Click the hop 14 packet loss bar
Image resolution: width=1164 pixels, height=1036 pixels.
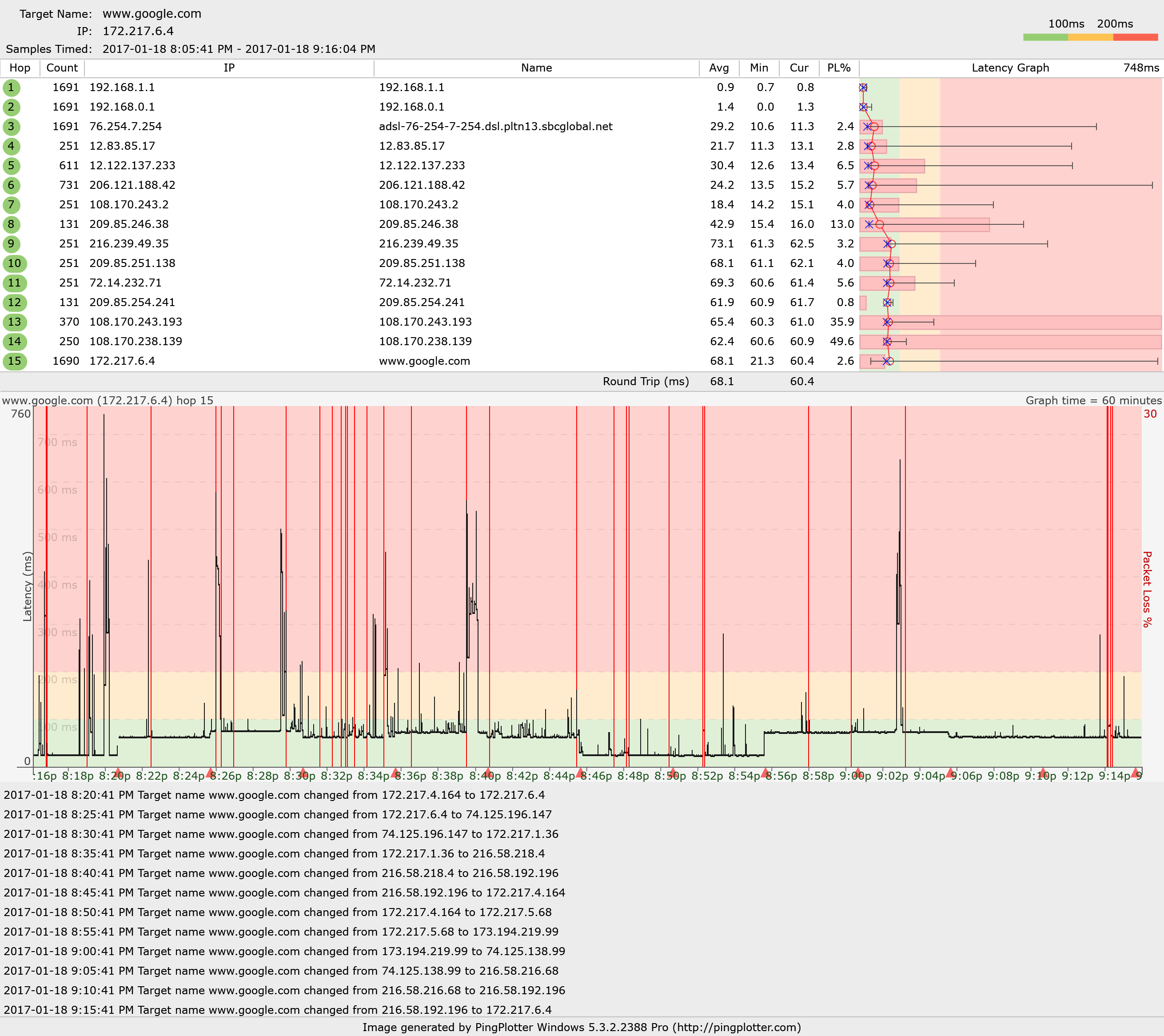pos(1025,342)
